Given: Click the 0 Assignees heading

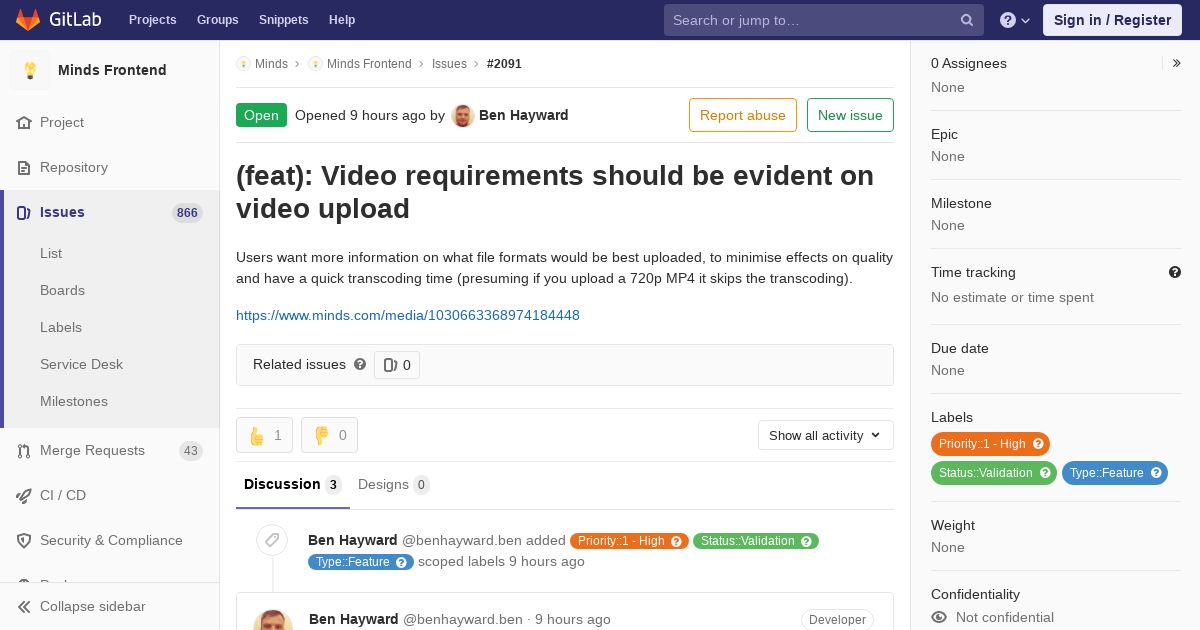Looking at the screenshot, I should coord(969,63).
